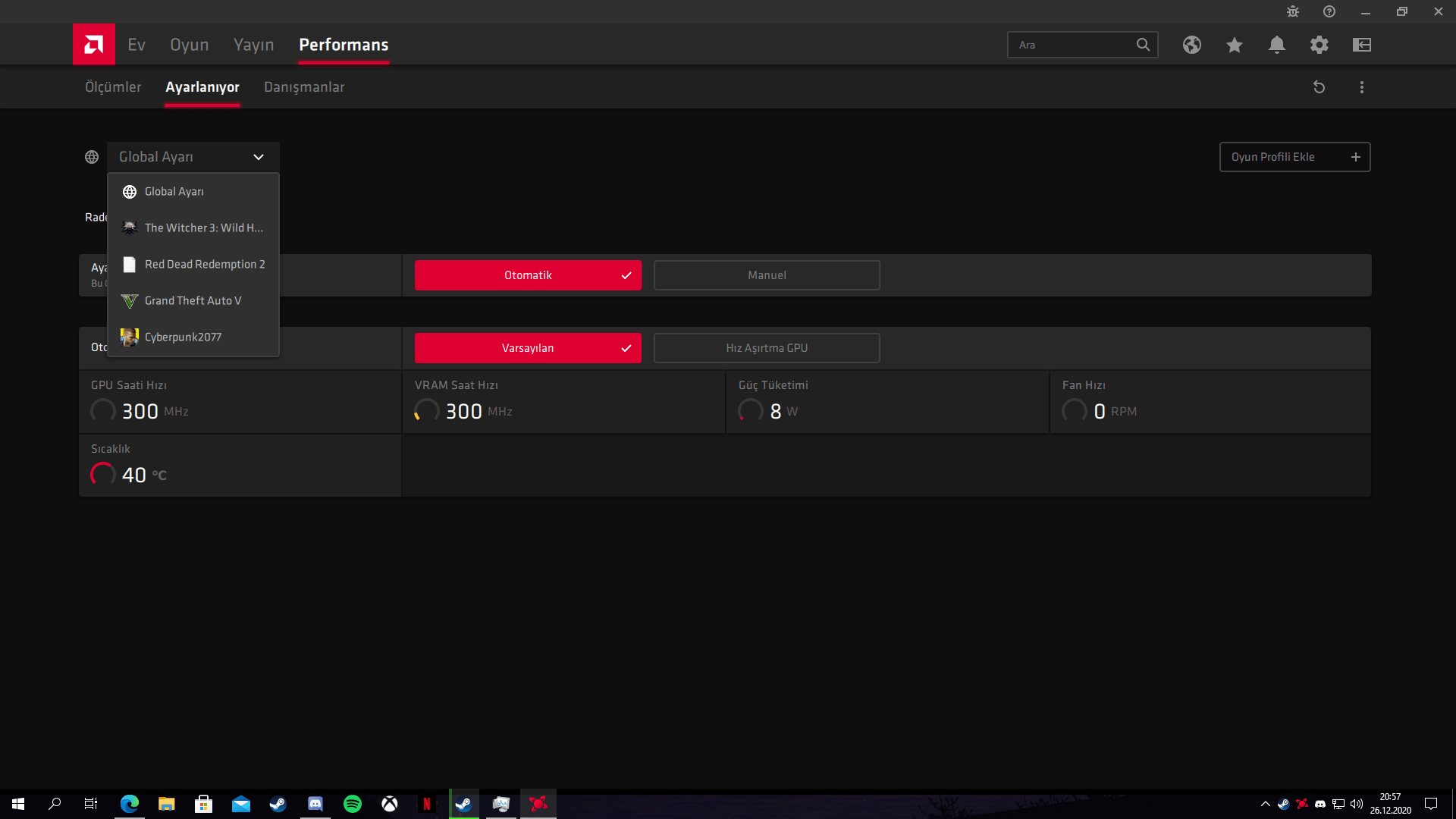Toggle the sidebar panel icon
This screenshot has height=819, width=1456.
tap(1361, 45)
